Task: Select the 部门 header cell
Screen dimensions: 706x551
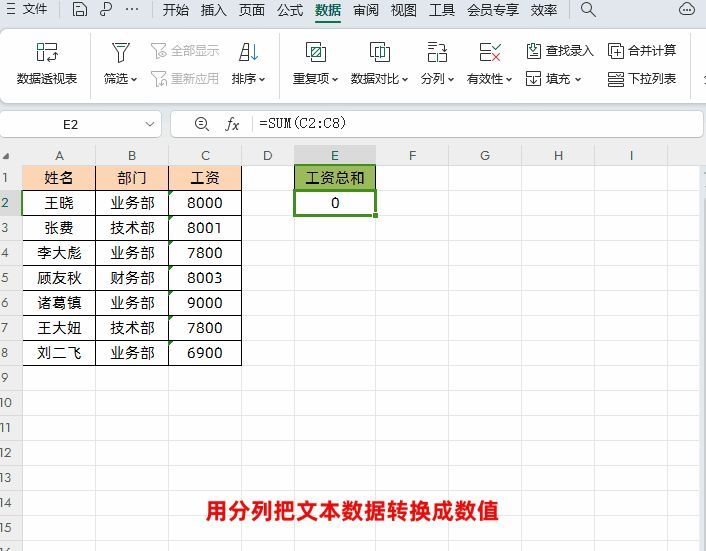Action: [x=132, y=178]
